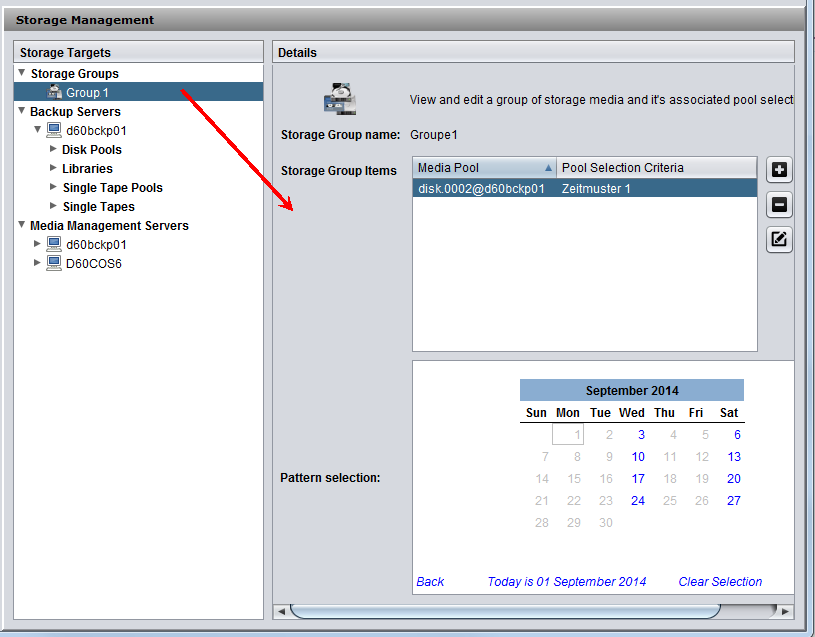Click the D60COS6 server computer icon
Viewport: 815px width, 637px height.
(54, 263)
